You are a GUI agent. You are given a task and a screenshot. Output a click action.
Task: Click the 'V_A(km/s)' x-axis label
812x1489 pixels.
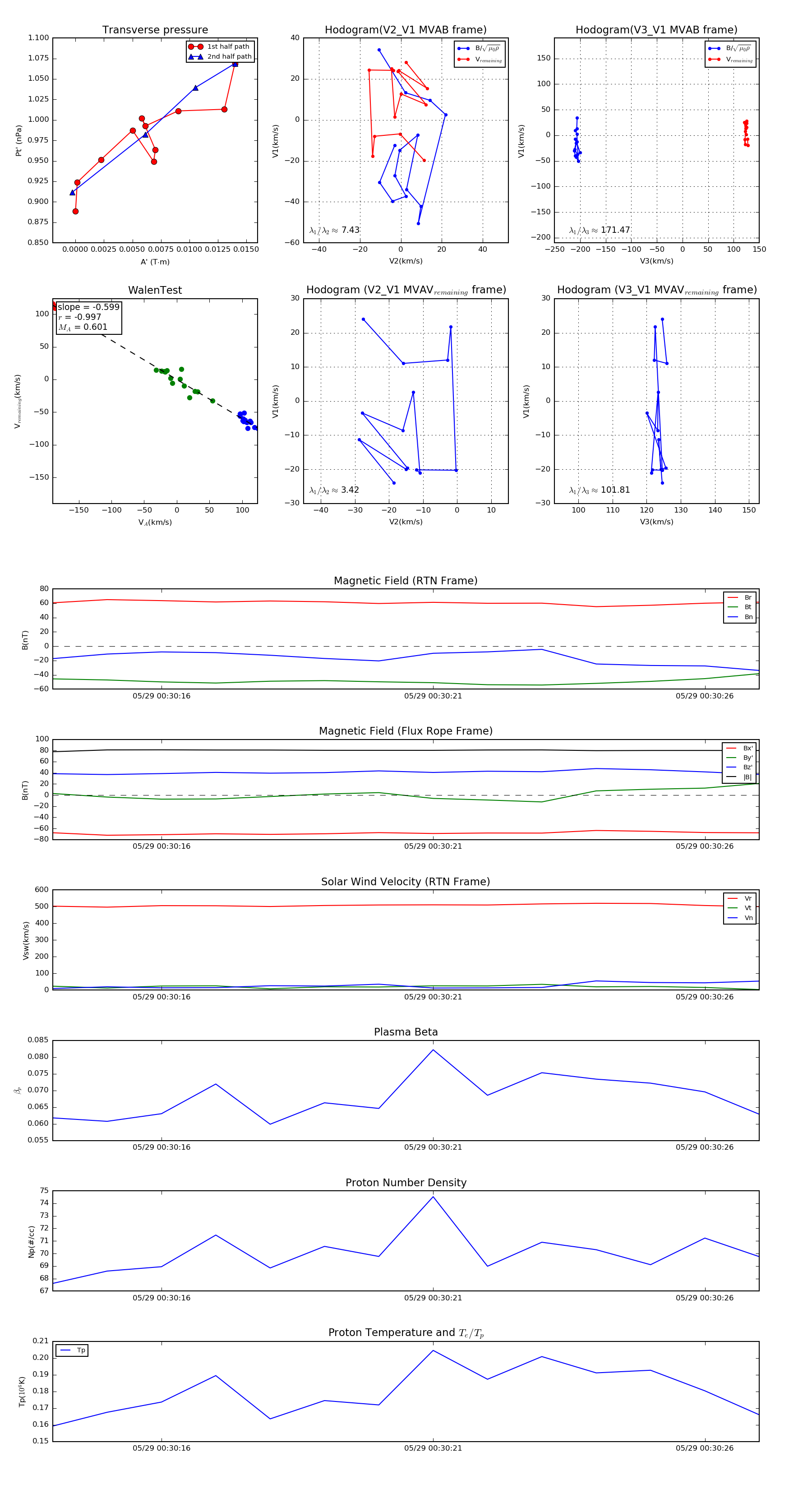click(x=155, y=523)
